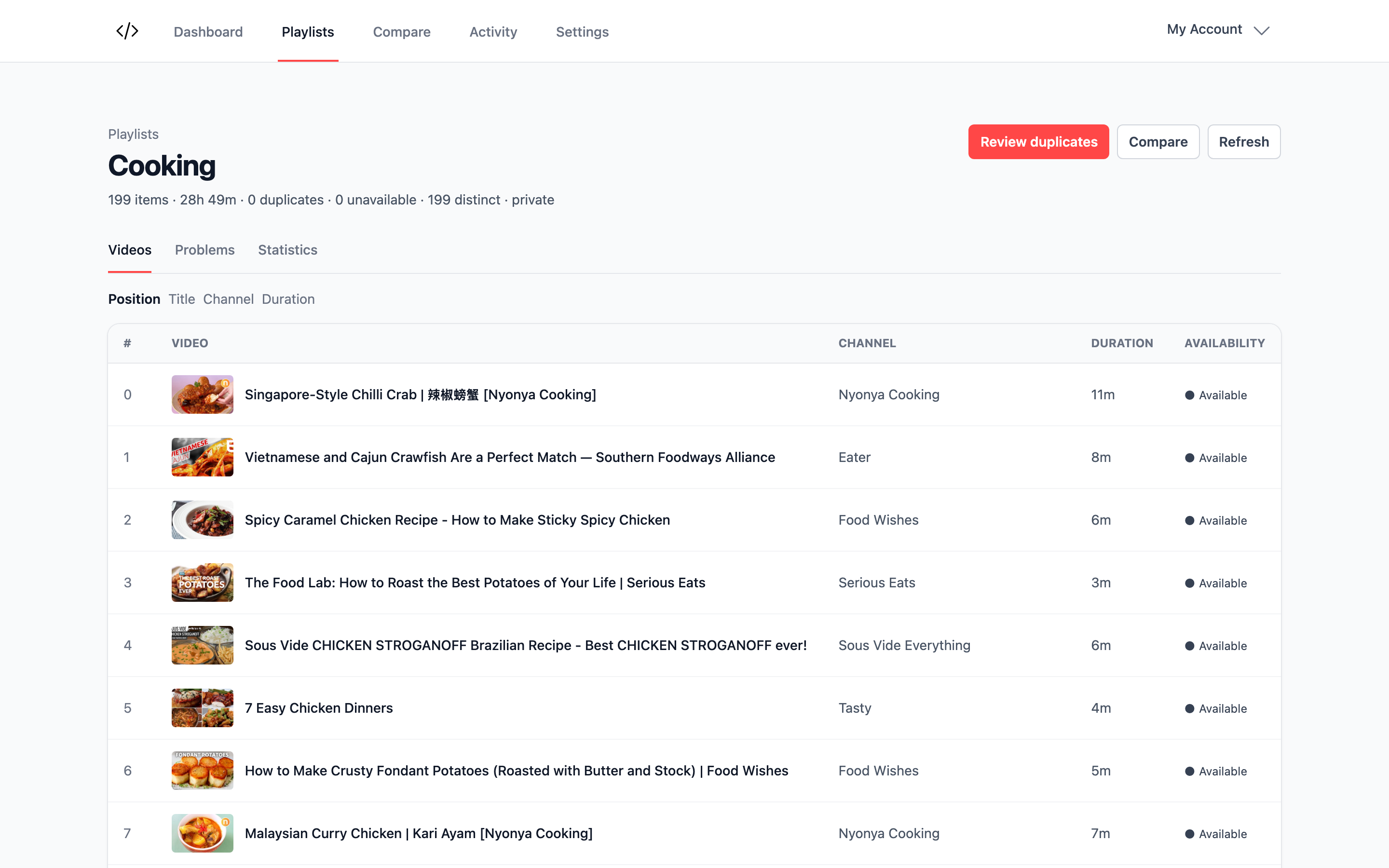Sort videos by Position
The width and height of the screenshot is (1389, 868).
pyautogui.click(x=134, y=299)
